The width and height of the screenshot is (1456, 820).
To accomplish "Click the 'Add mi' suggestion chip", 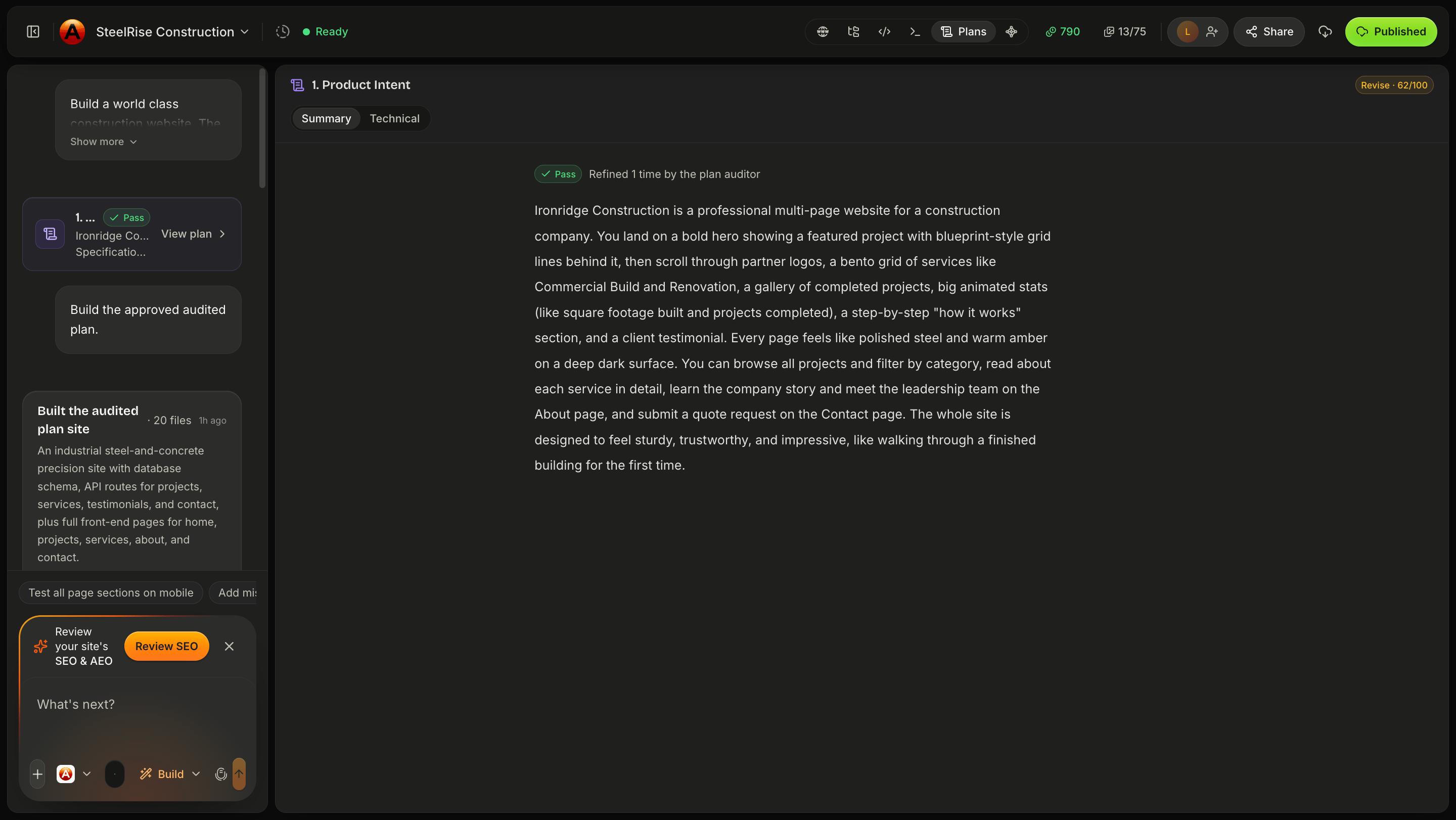I will point(233,593).
